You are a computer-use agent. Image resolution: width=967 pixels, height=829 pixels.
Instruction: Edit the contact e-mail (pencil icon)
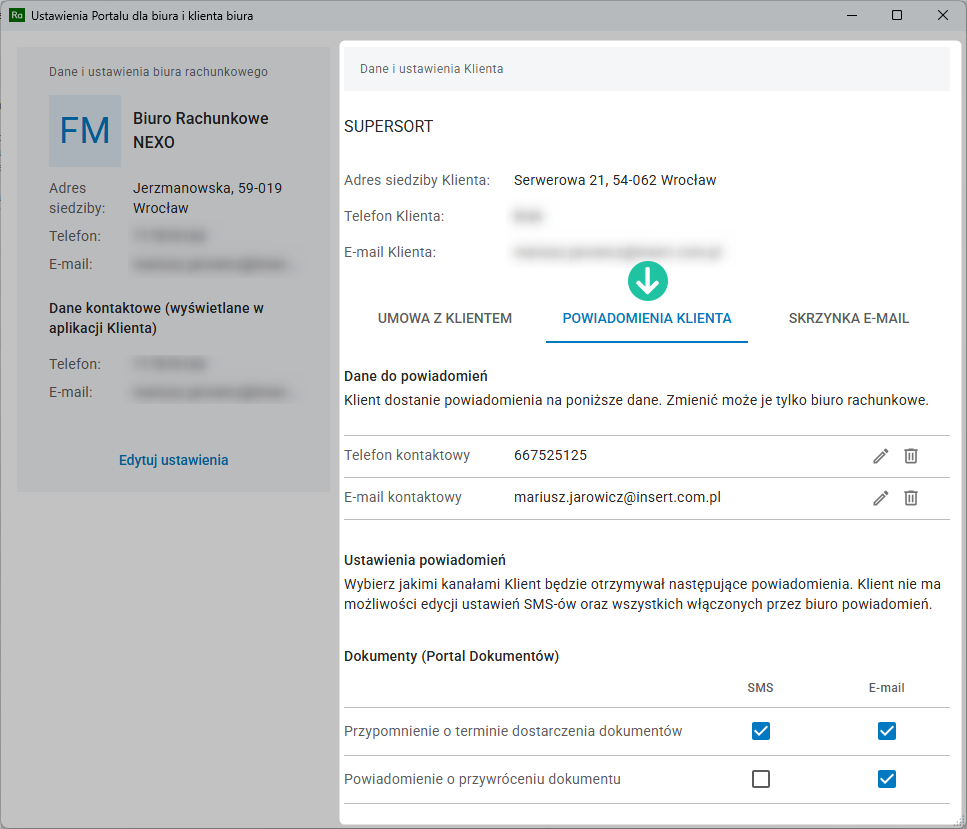[880, 498]
